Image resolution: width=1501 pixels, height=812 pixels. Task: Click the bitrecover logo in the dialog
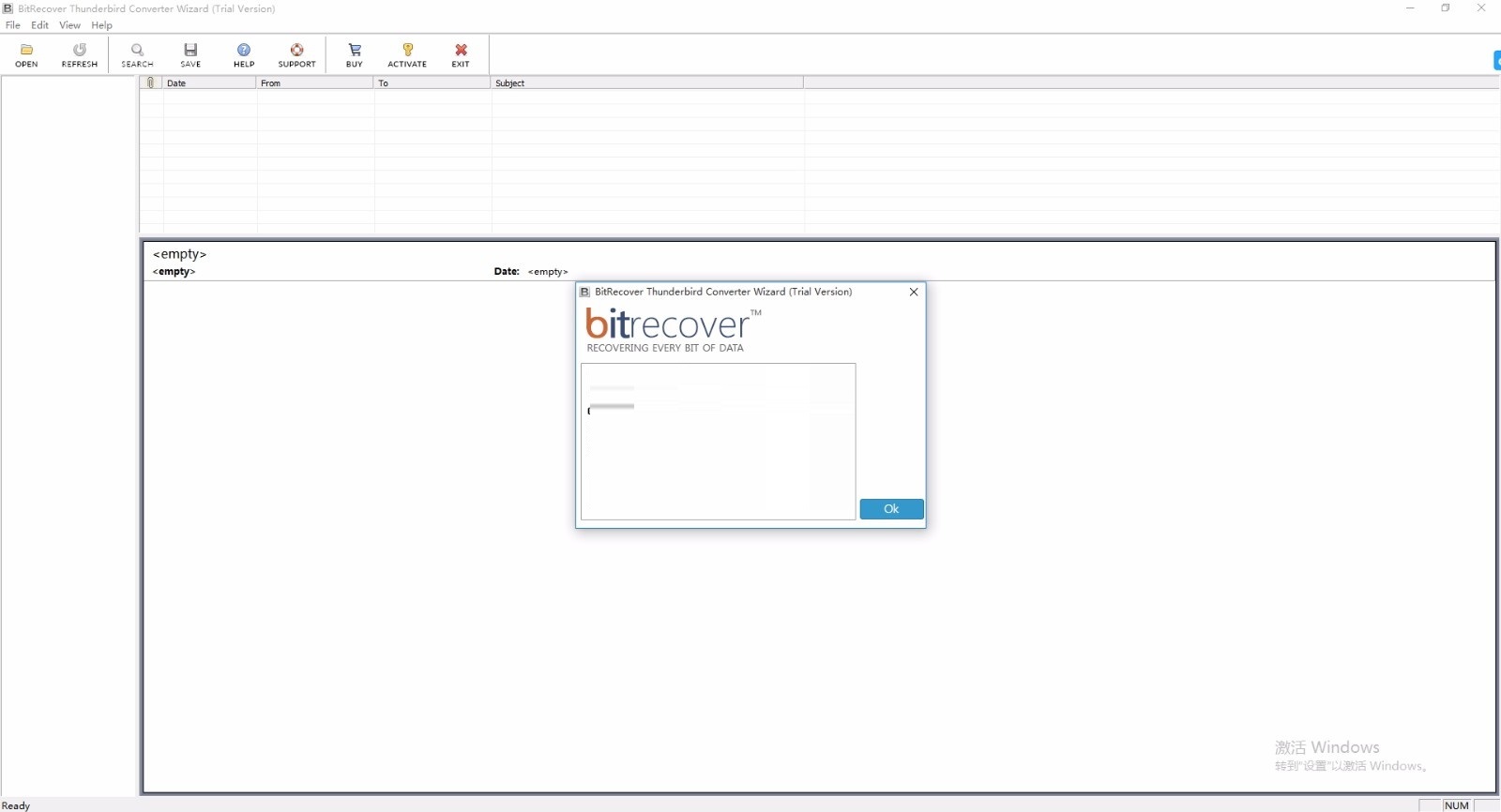pos(673,330)
